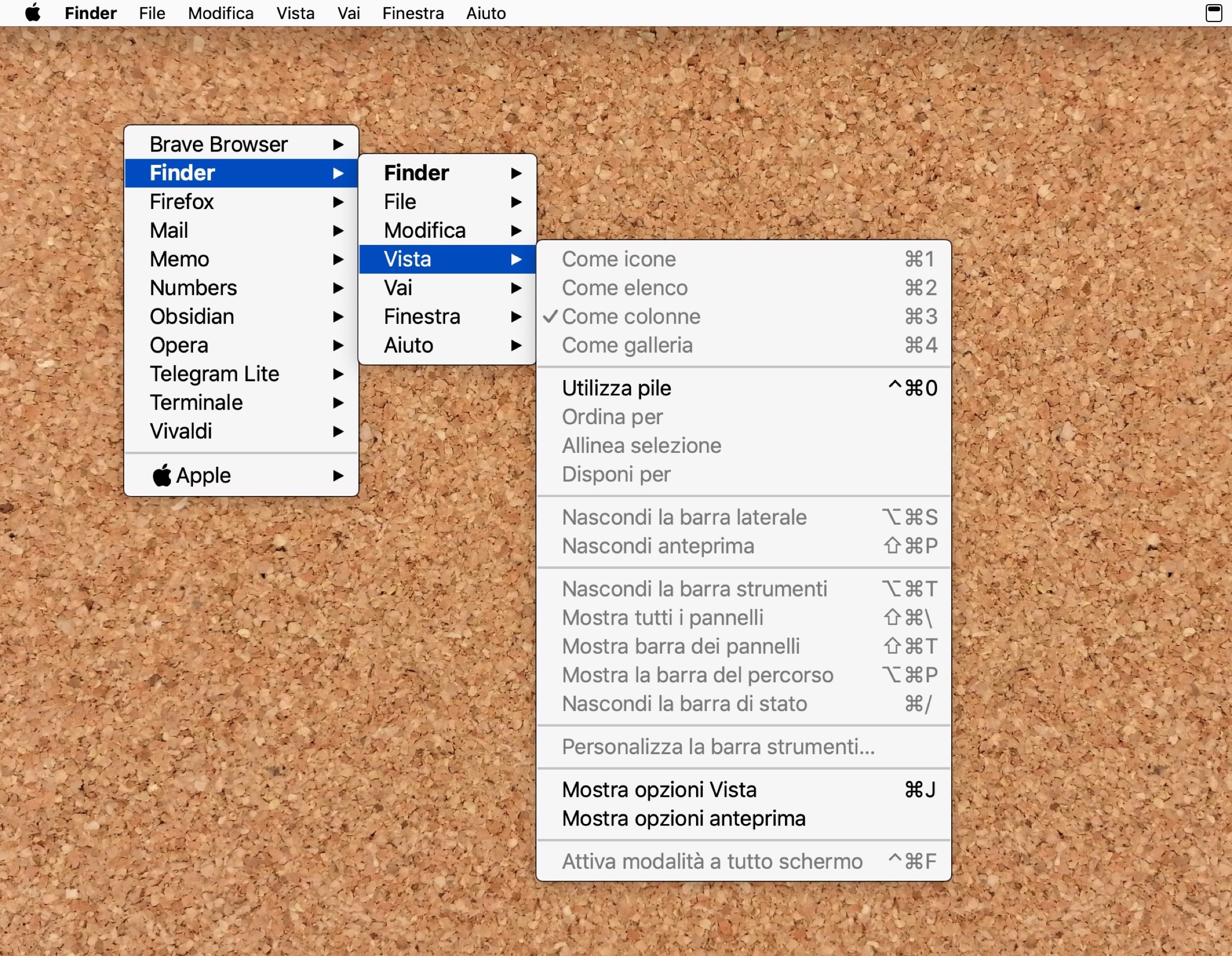Select 'Come galleria' view option
1232x956 pixels.
click(627, 346)
